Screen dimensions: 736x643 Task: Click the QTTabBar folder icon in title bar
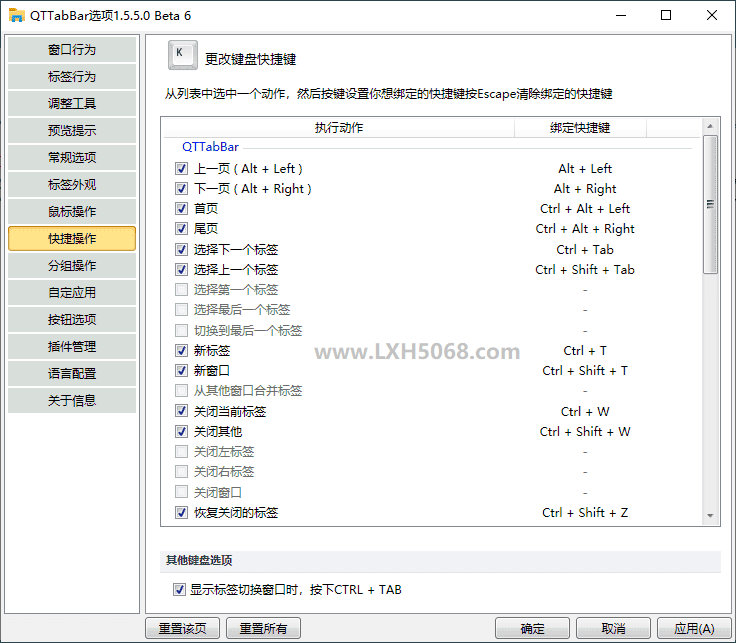16,15
